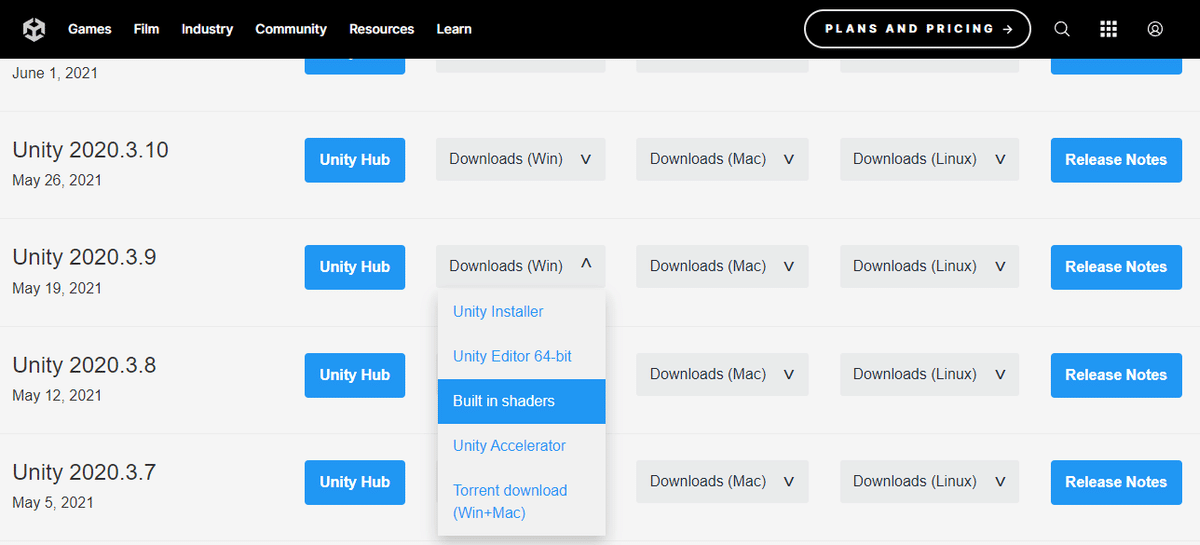This screenshot has width=1200, height=545.
Task: Click Unity Hub for Unity 2020.3.7
Action: (x=355, y=482)
